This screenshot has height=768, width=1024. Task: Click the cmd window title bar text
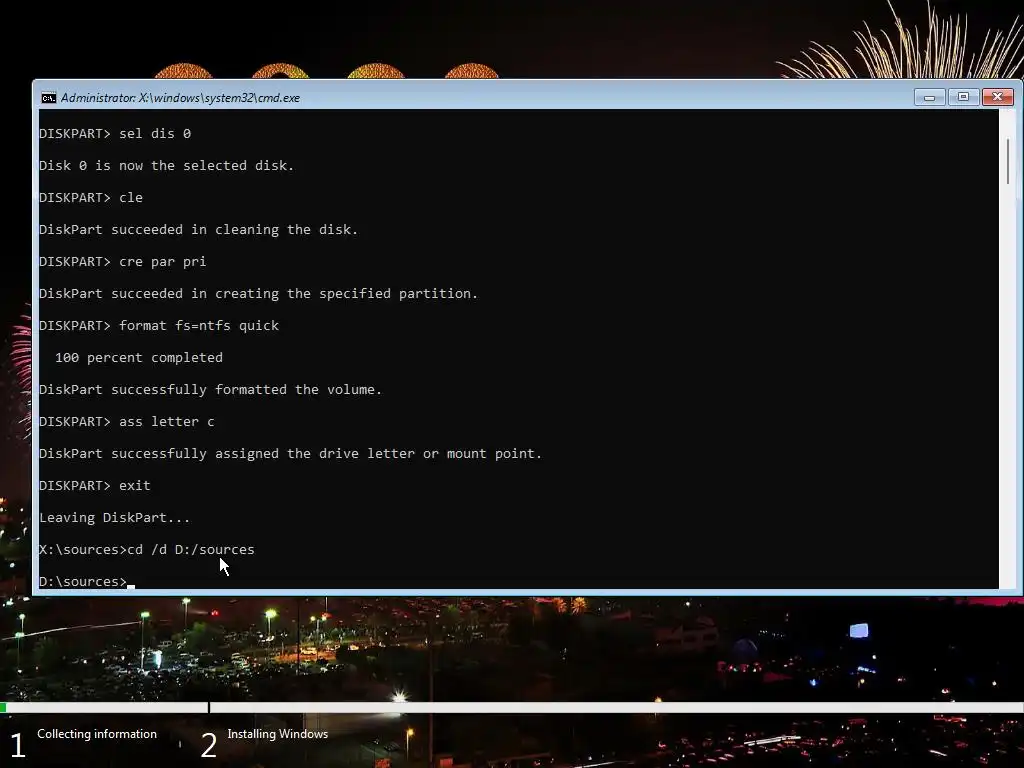(x=180, y=98)
